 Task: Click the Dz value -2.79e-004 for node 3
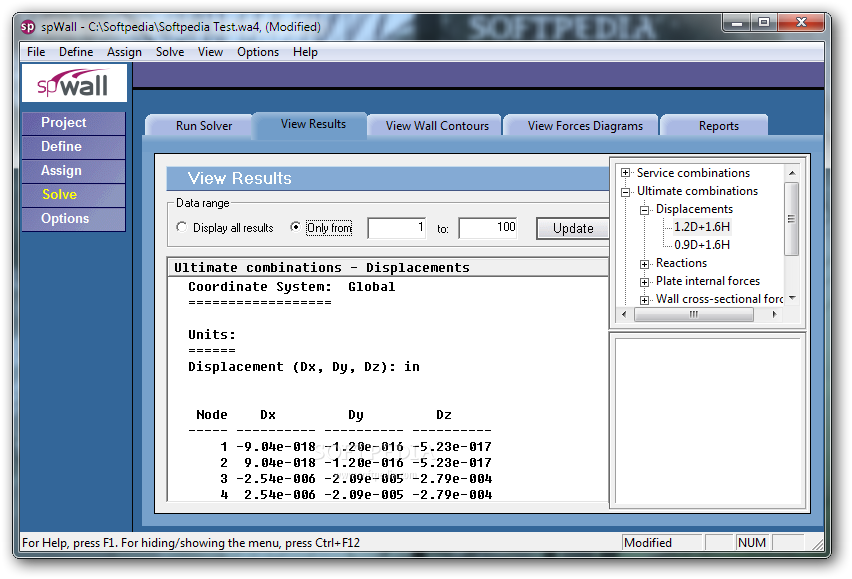point(452,479)
